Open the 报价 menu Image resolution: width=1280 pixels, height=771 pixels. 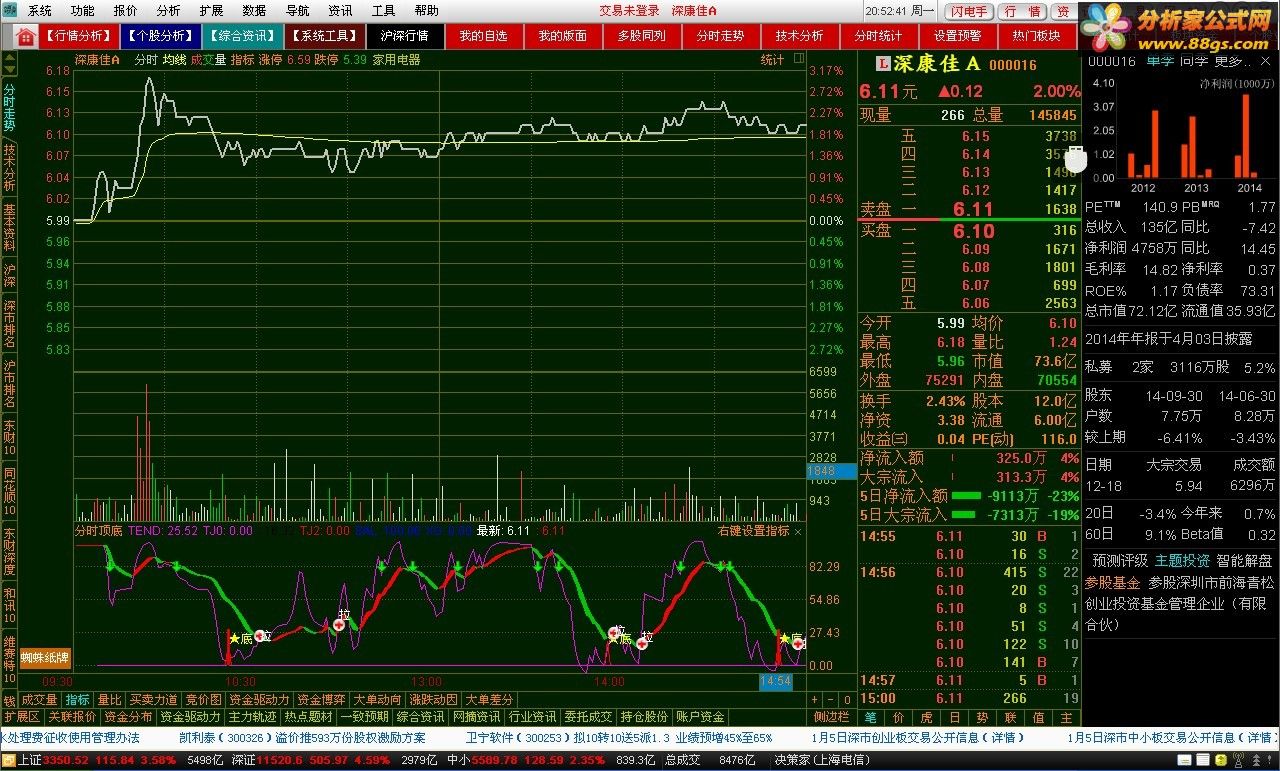point(126,10)
